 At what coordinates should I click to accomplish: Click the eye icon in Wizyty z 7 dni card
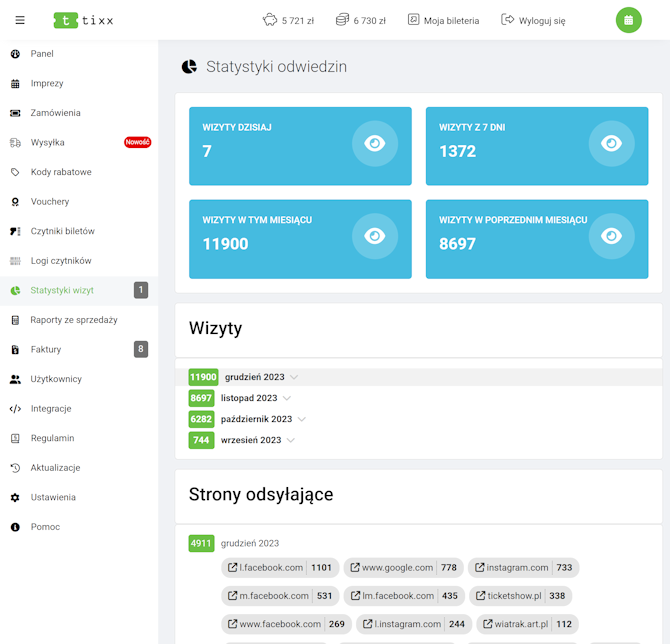[611, 144]
